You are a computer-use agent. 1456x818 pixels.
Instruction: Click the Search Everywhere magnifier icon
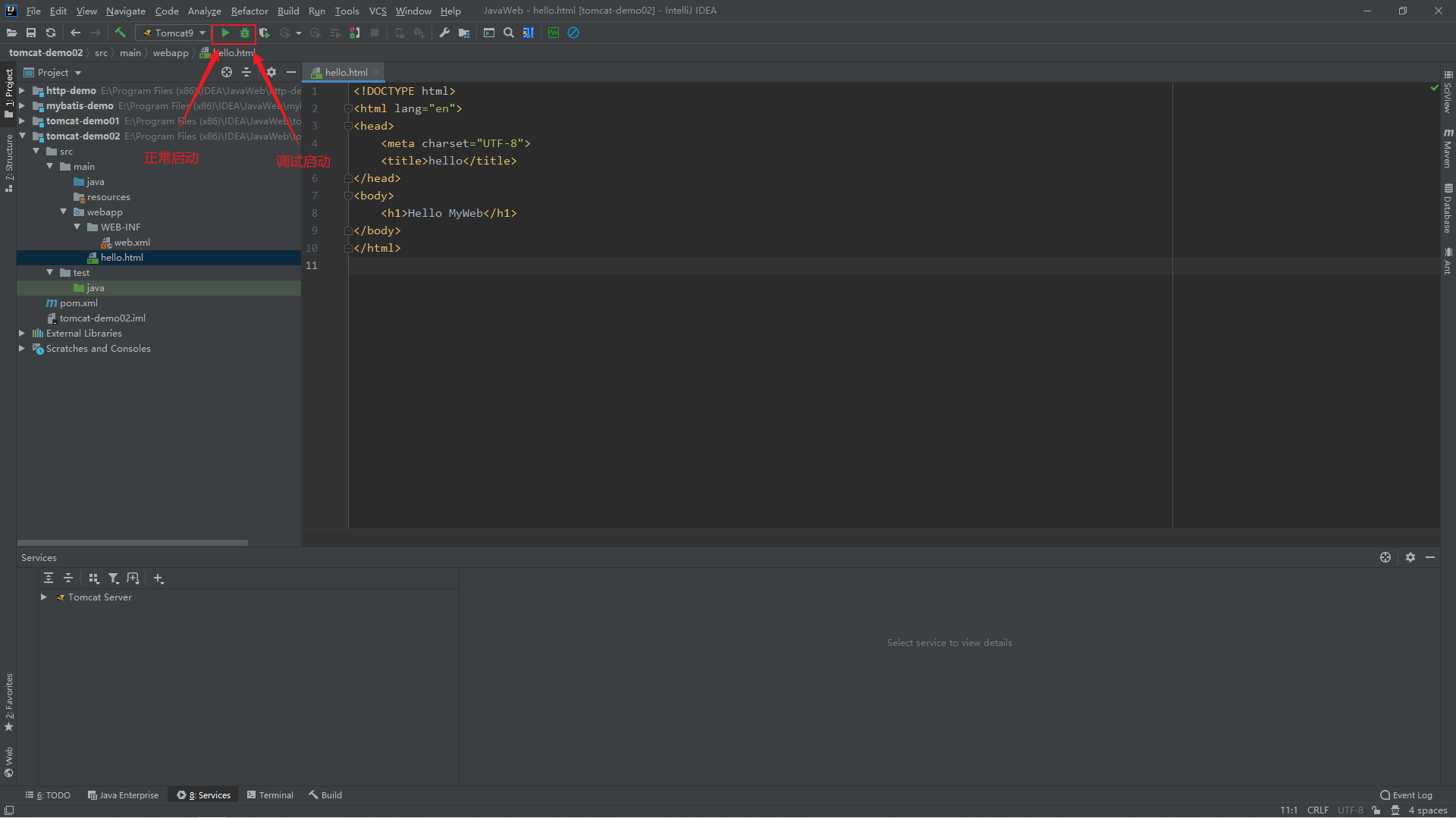coord(509,33)
